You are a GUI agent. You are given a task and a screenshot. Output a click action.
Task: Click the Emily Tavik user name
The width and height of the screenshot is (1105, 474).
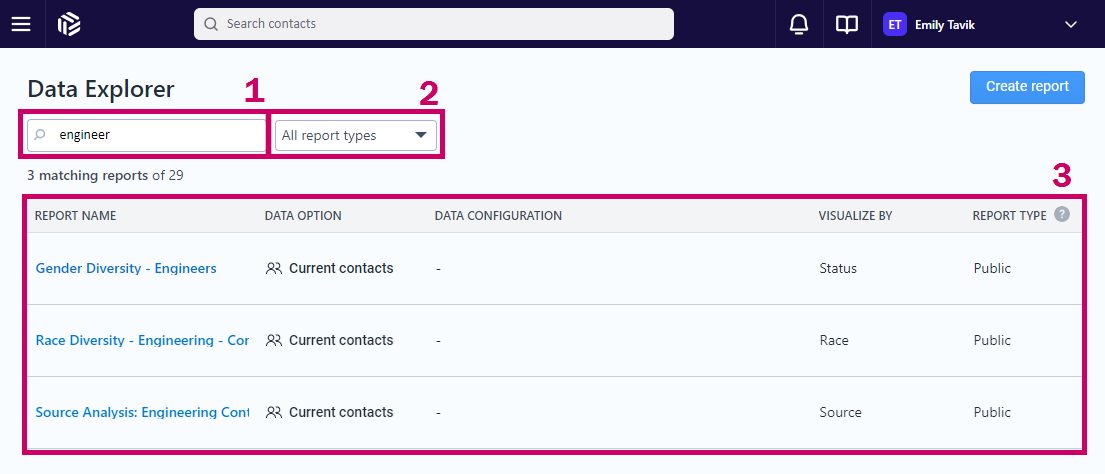(944, 25)
